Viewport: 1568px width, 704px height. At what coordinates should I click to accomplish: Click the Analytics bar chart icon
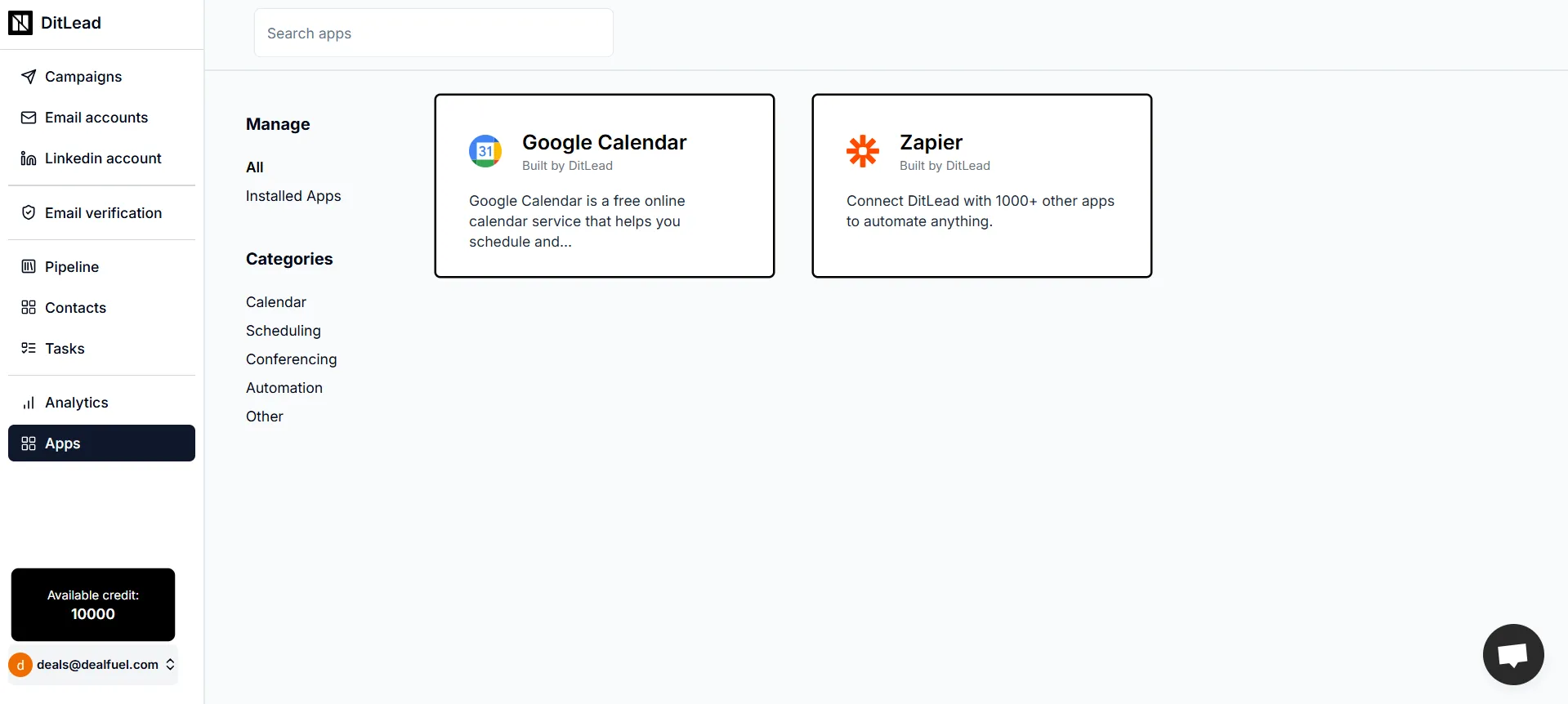(29, 403)
